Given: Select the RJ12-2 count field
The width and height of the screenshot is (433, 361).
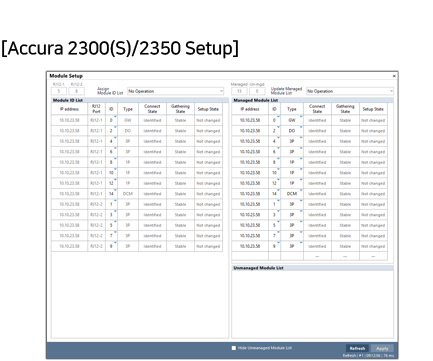Looking at the screenshot, I should (x=76, y=91).
